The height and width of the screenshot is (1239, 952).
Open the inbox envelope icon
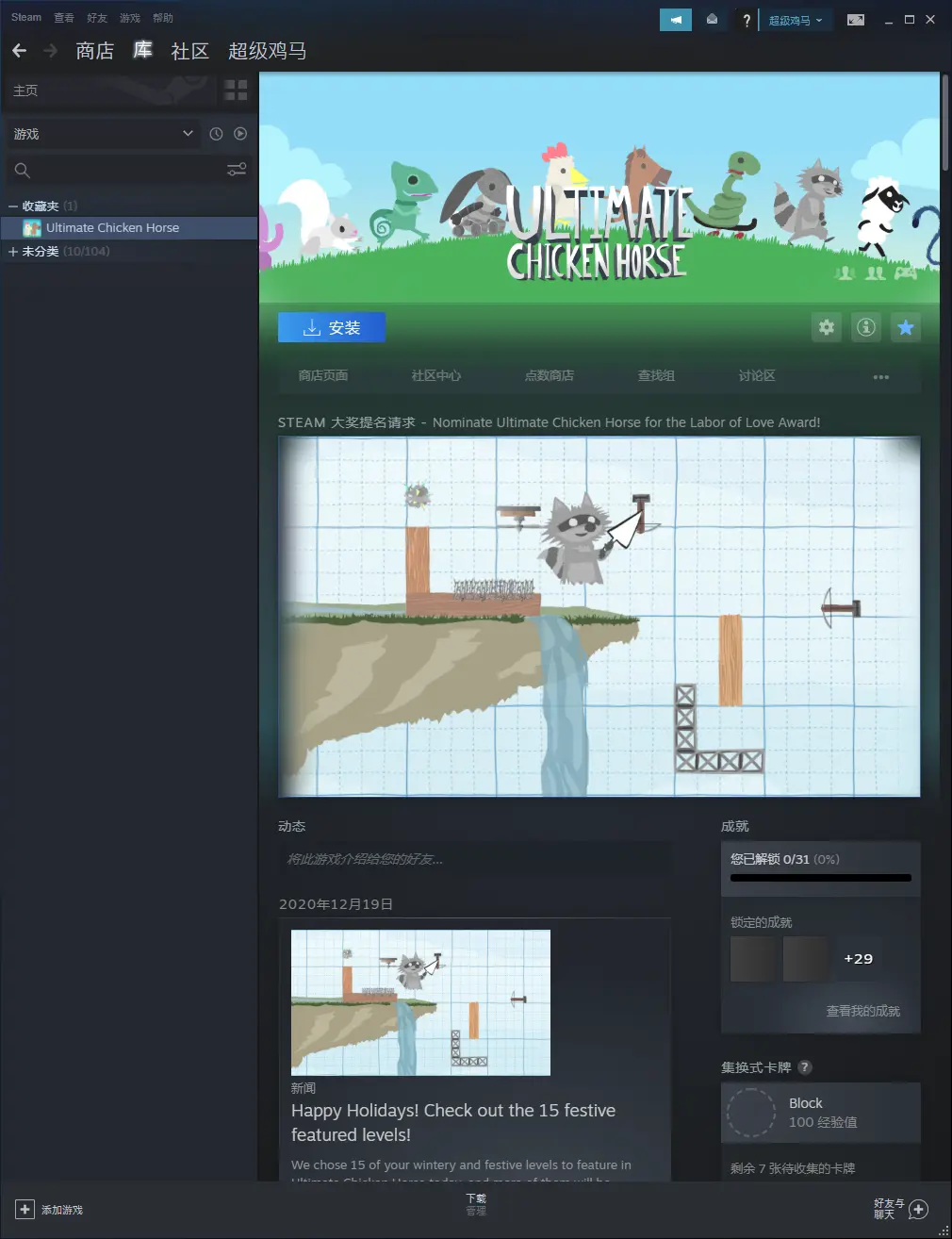coord(713,20)
